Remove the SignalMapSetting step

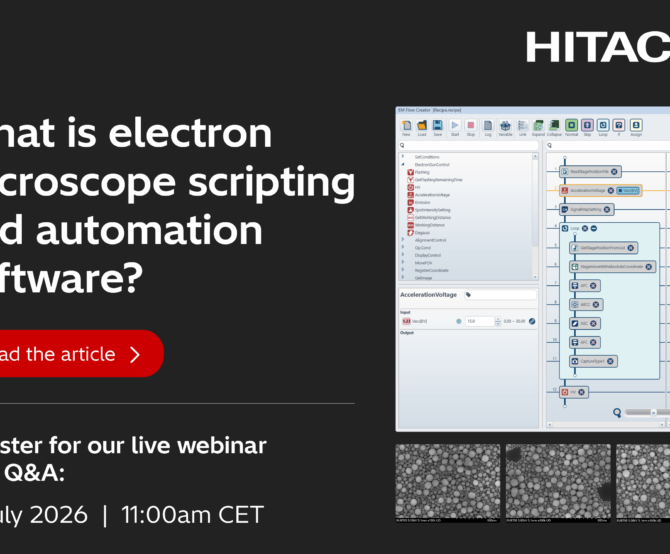point(607,209)
